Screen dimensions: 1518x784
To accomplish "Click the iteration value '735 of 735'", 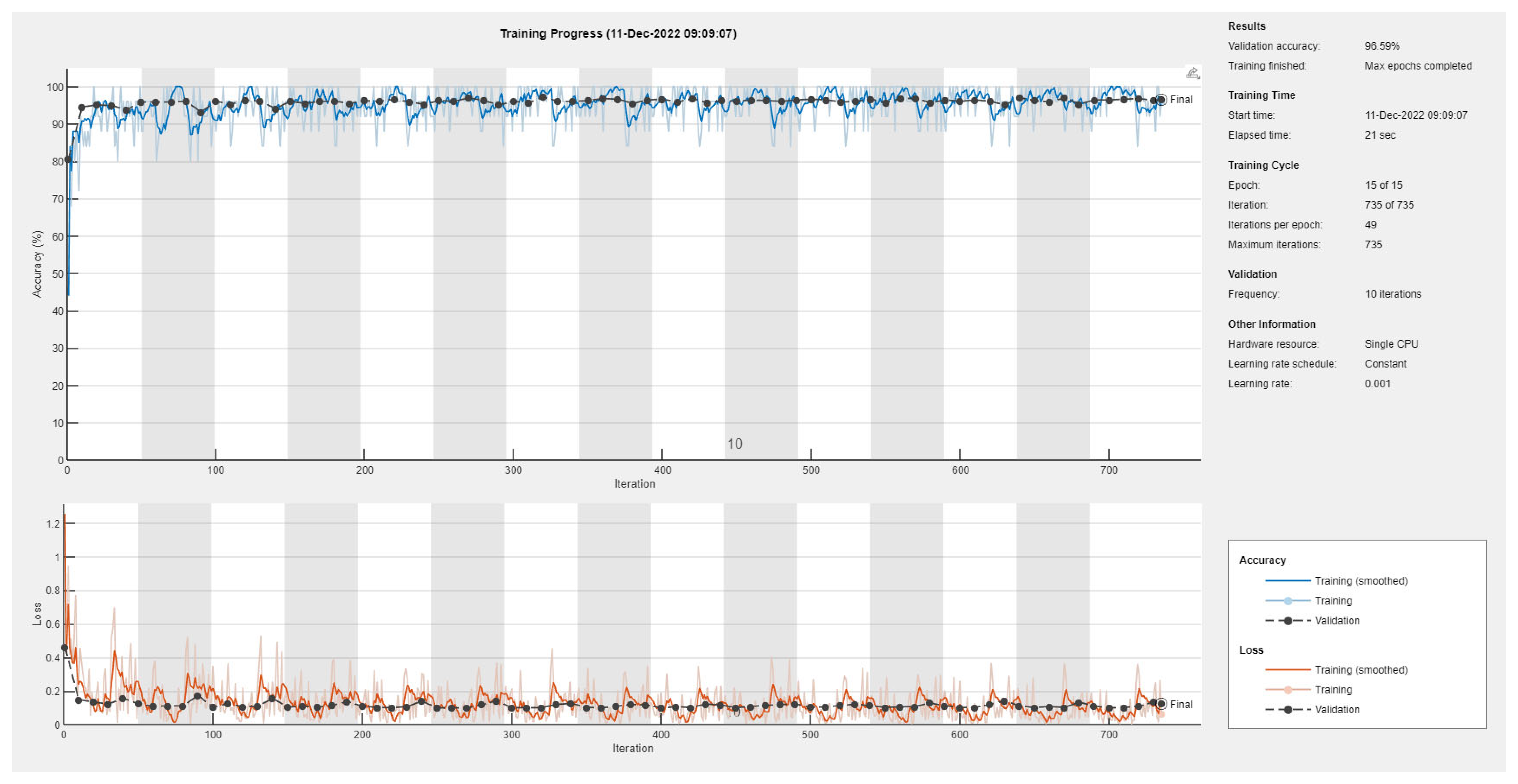I will pyautogui.click(x=1389, y=205).
